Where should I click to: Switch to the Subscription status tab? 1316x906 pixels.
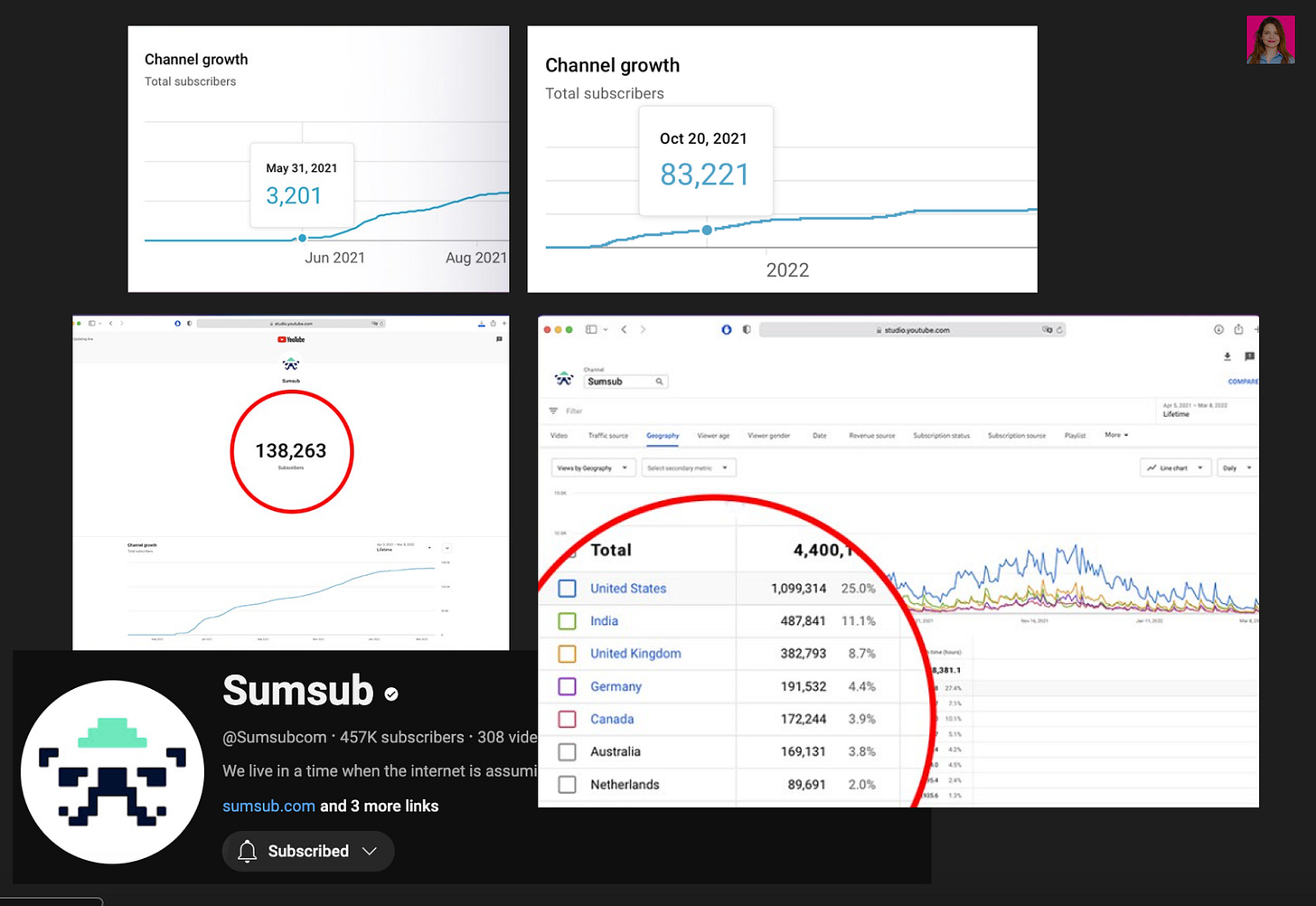941,436
